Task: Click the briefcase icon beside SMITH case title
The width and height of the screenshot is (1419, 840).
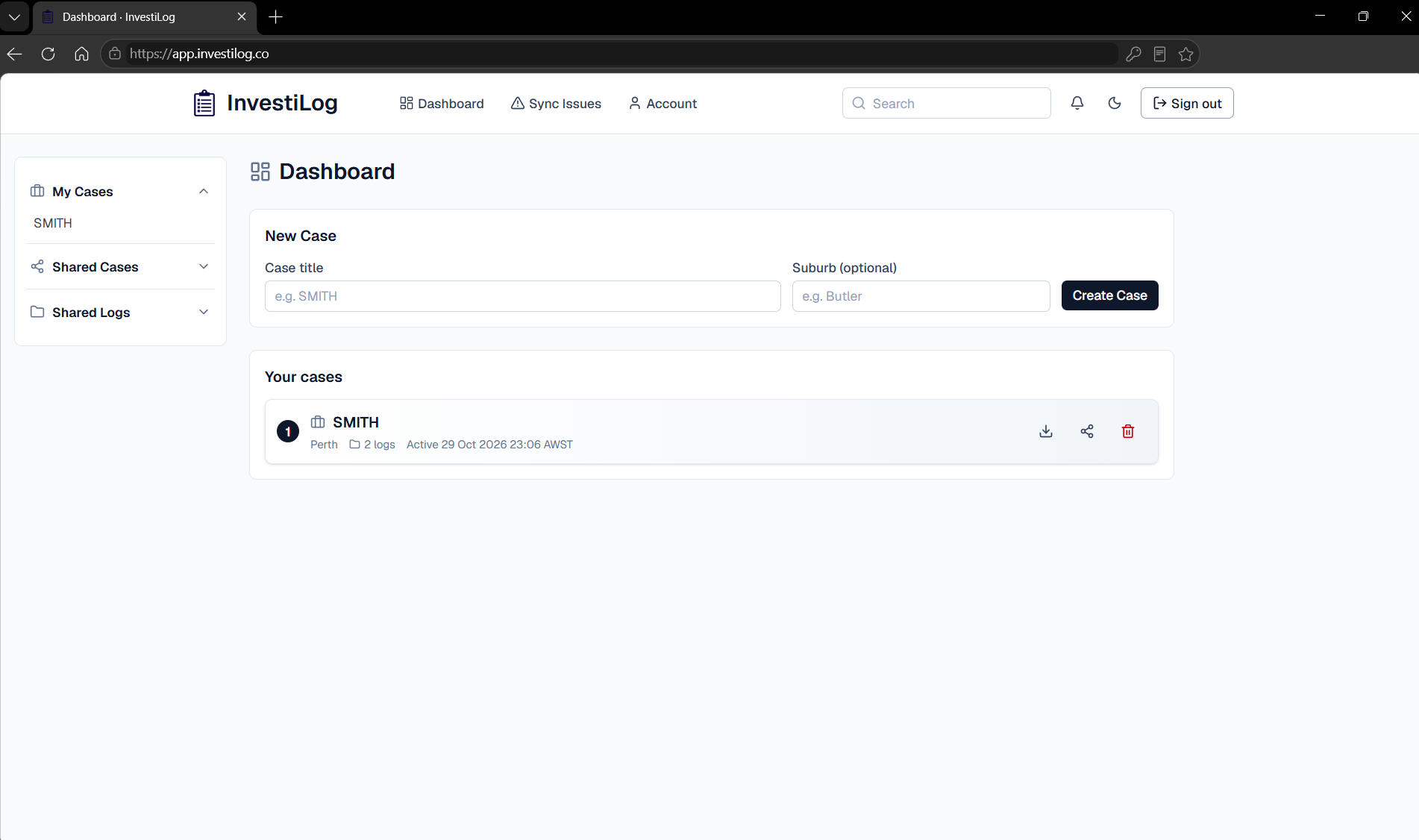Action: click(318, 422)
